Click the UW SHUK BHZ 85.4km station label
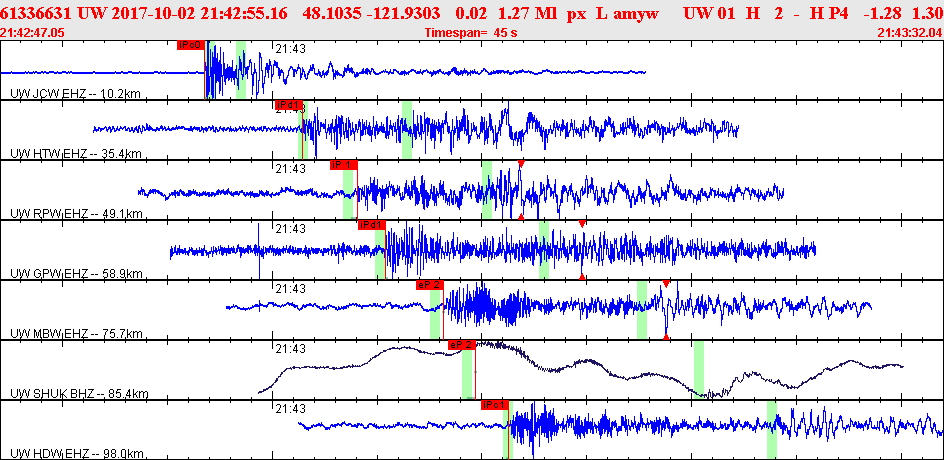Viewport: 944px width, 460px height. pyautogui.click(x=79, y=394)
